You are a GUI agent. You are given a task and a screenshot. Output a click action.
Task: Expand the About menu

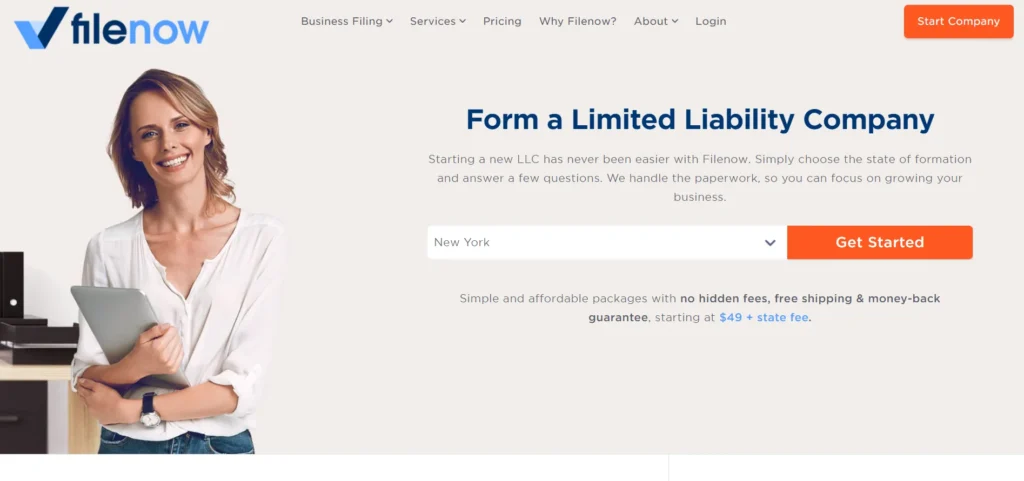click(x=650, y=21)
